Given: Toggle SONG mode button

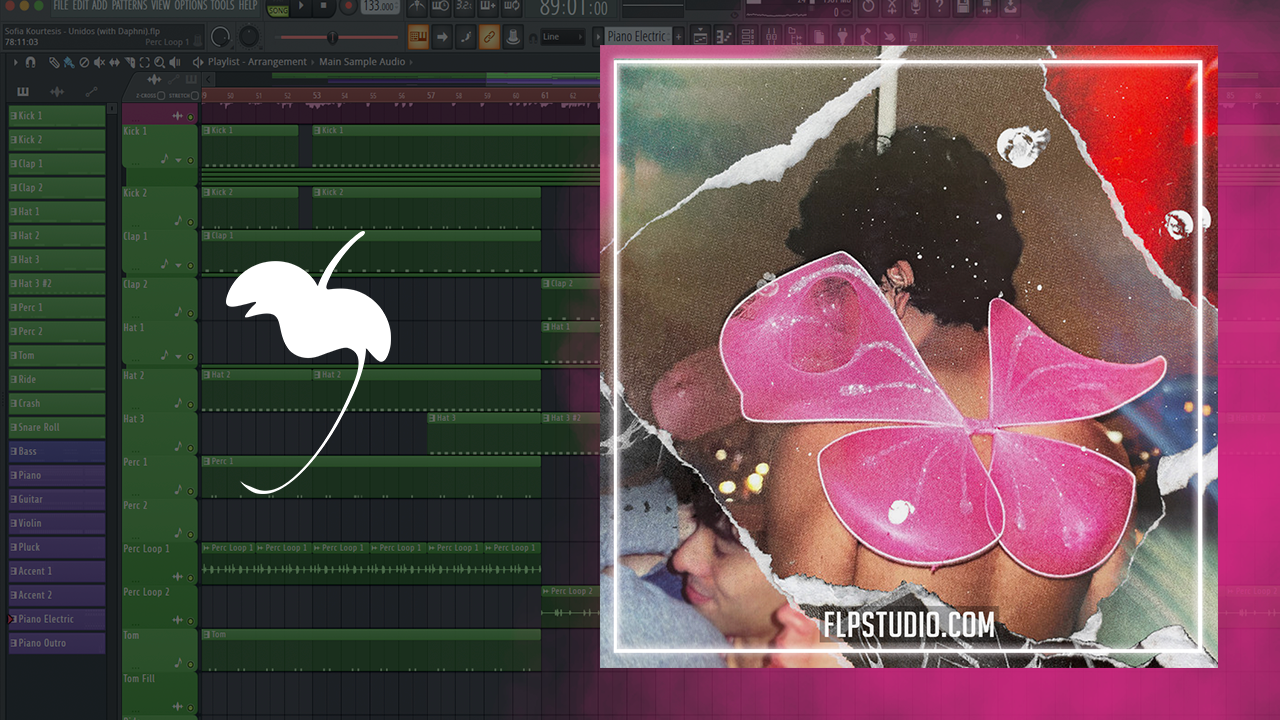Looking at the screenshot, I should click(277, 10).
